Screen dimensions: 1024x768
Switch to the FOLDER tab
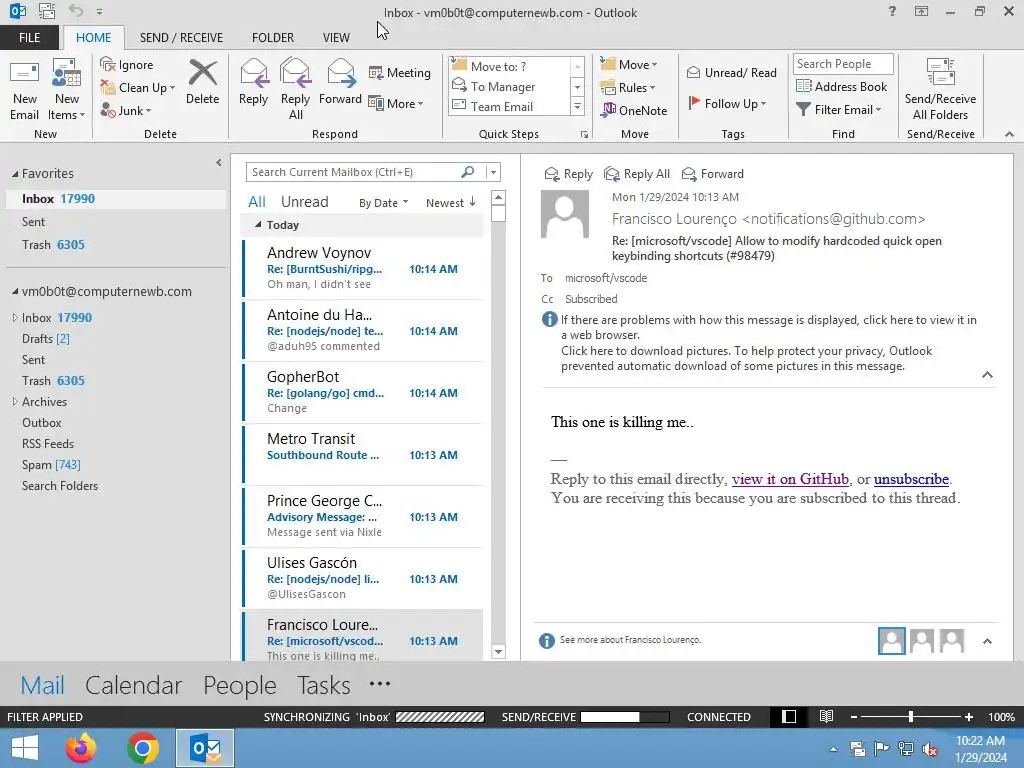point(273,37)
